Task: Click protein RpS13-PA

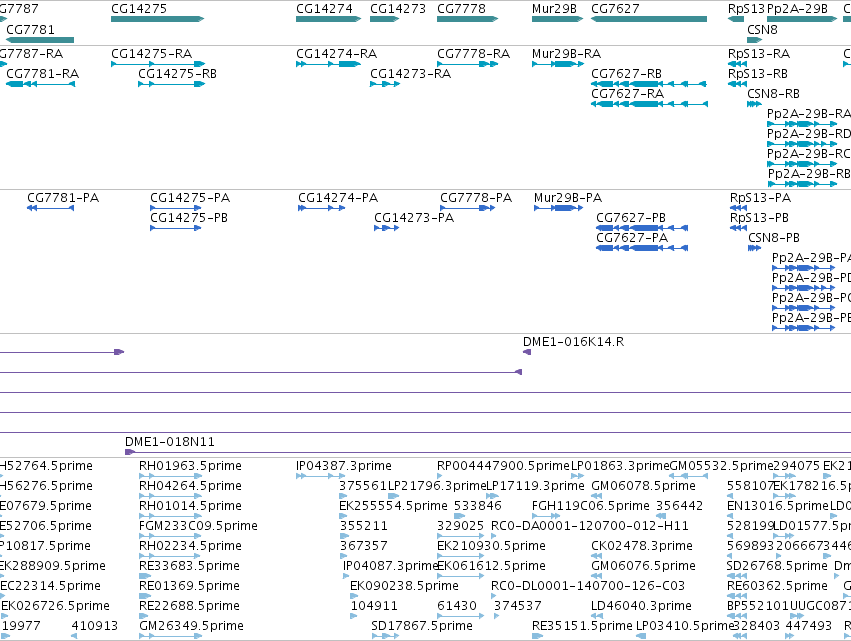Action: (x=760, y=198)
